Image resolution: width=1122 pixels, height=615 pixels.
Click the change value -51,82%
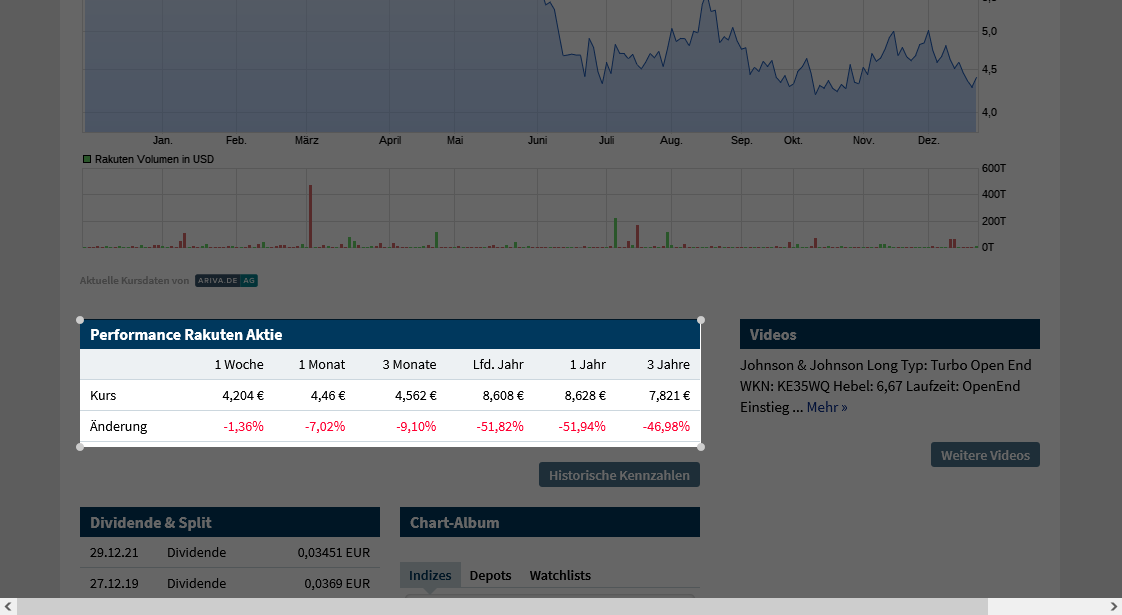pyautogui.click(x=500, y=426)
